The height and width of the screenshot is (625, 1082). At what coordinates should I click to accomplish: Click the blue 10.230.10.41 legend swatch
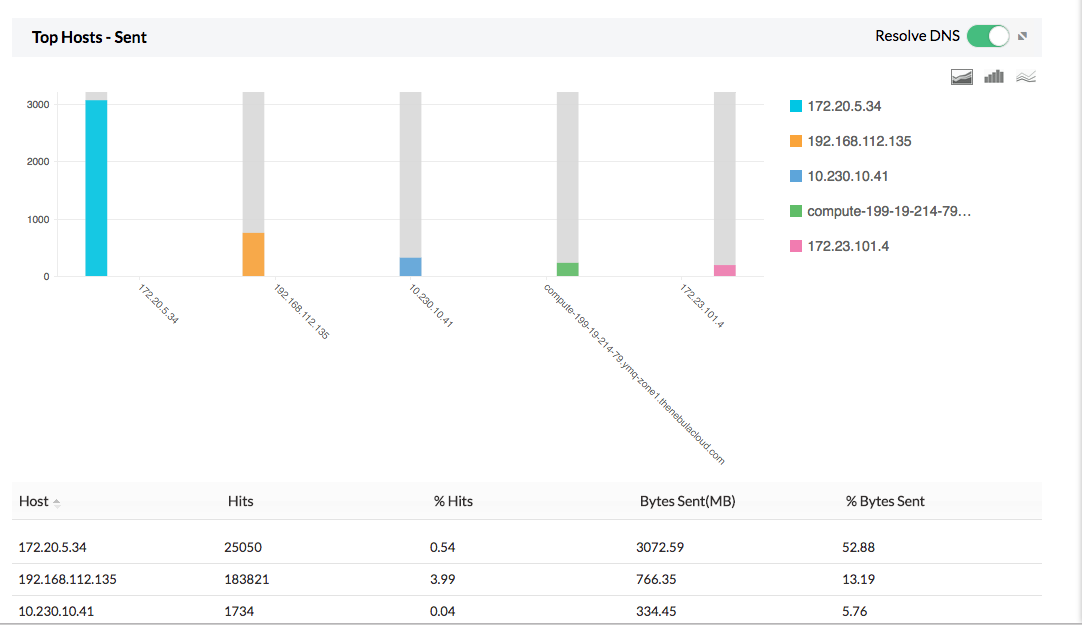(x=796, y=176)
